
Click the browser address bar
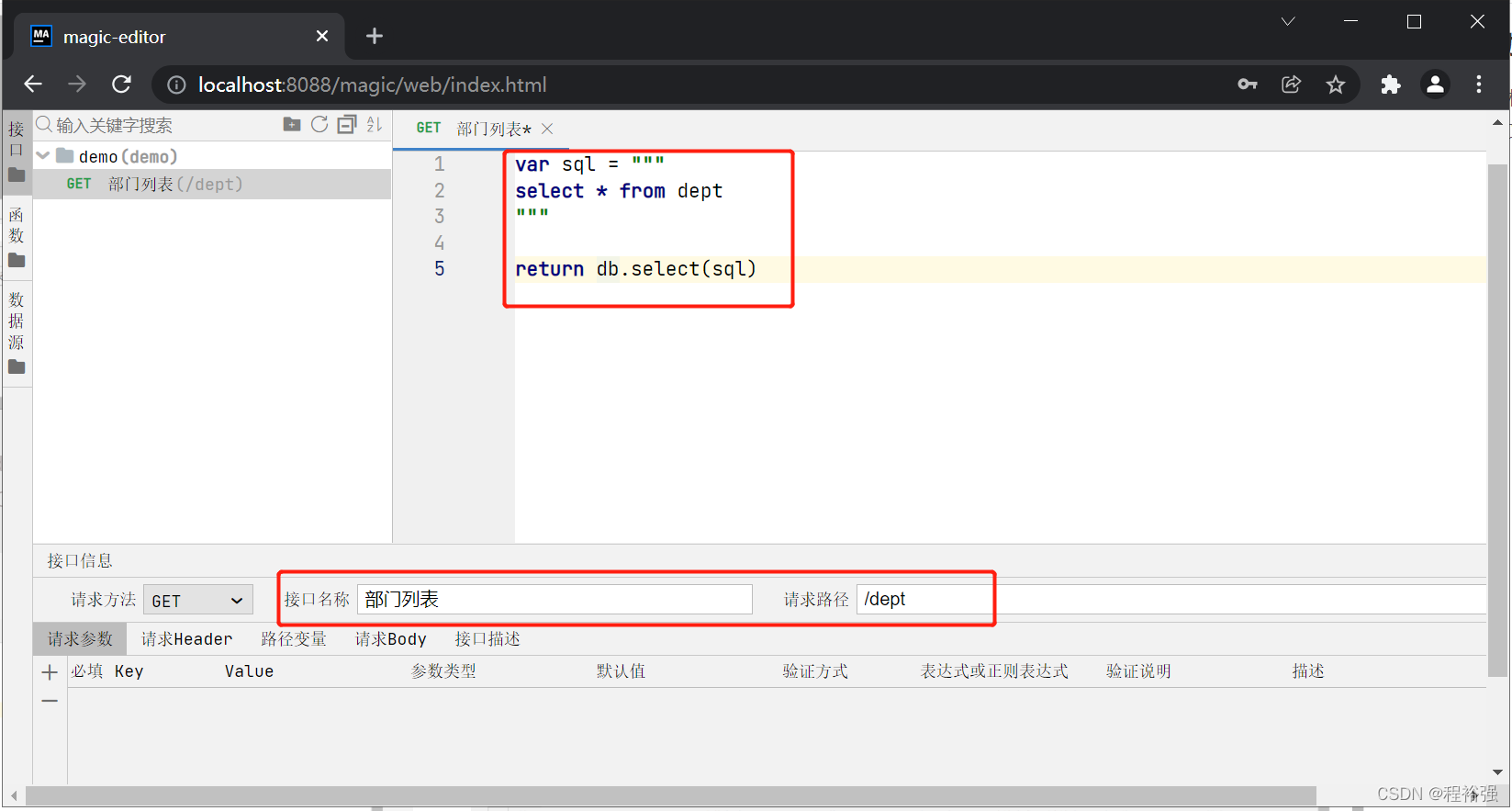[x=698, y=84]
